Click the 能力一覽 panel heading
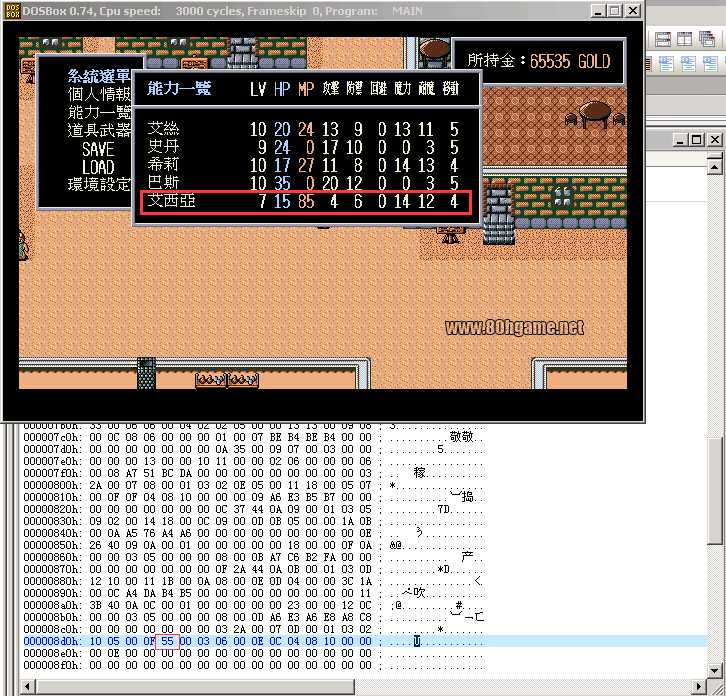Viewport: 726px width, 696px height. click(179, 88)
